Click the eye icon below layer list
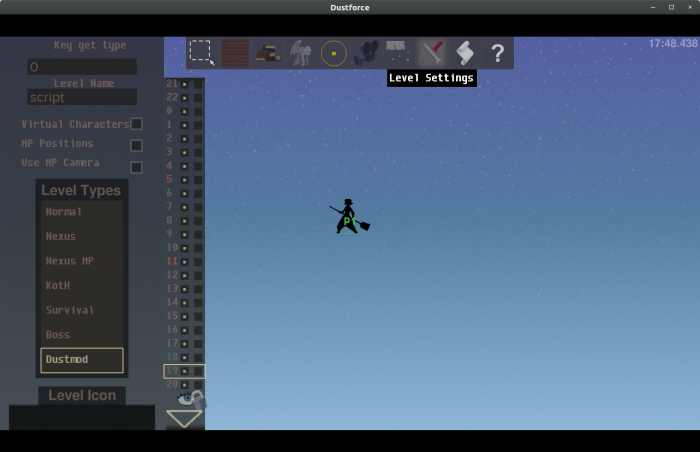The image size is (700, 452). [x=186, y=398]
